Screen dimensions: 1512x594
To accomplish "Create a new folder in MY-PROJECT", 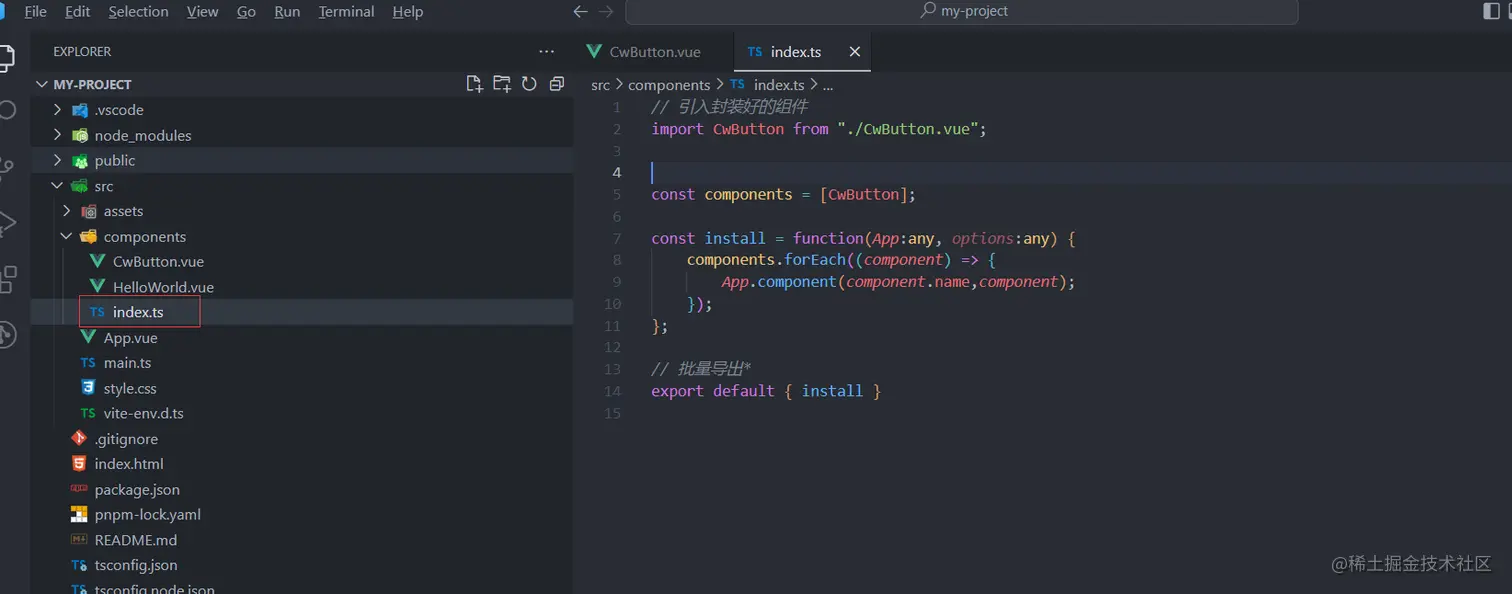I will [x=502, y=84].
